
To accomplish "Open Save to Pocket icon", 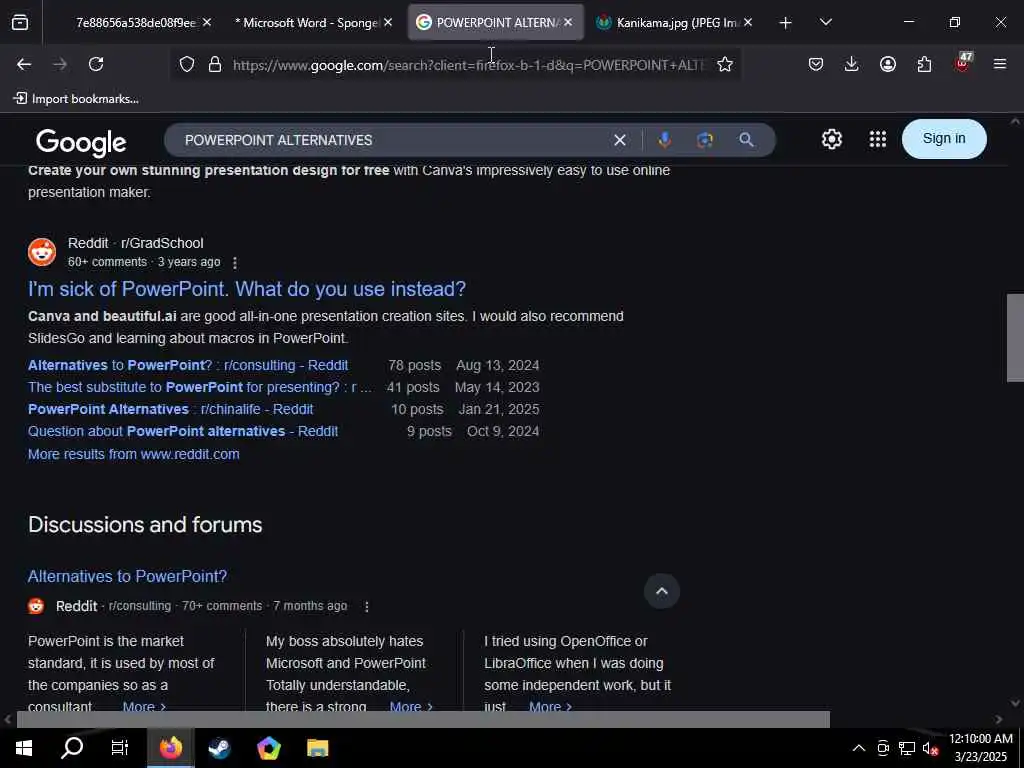I will coord(816,64).
